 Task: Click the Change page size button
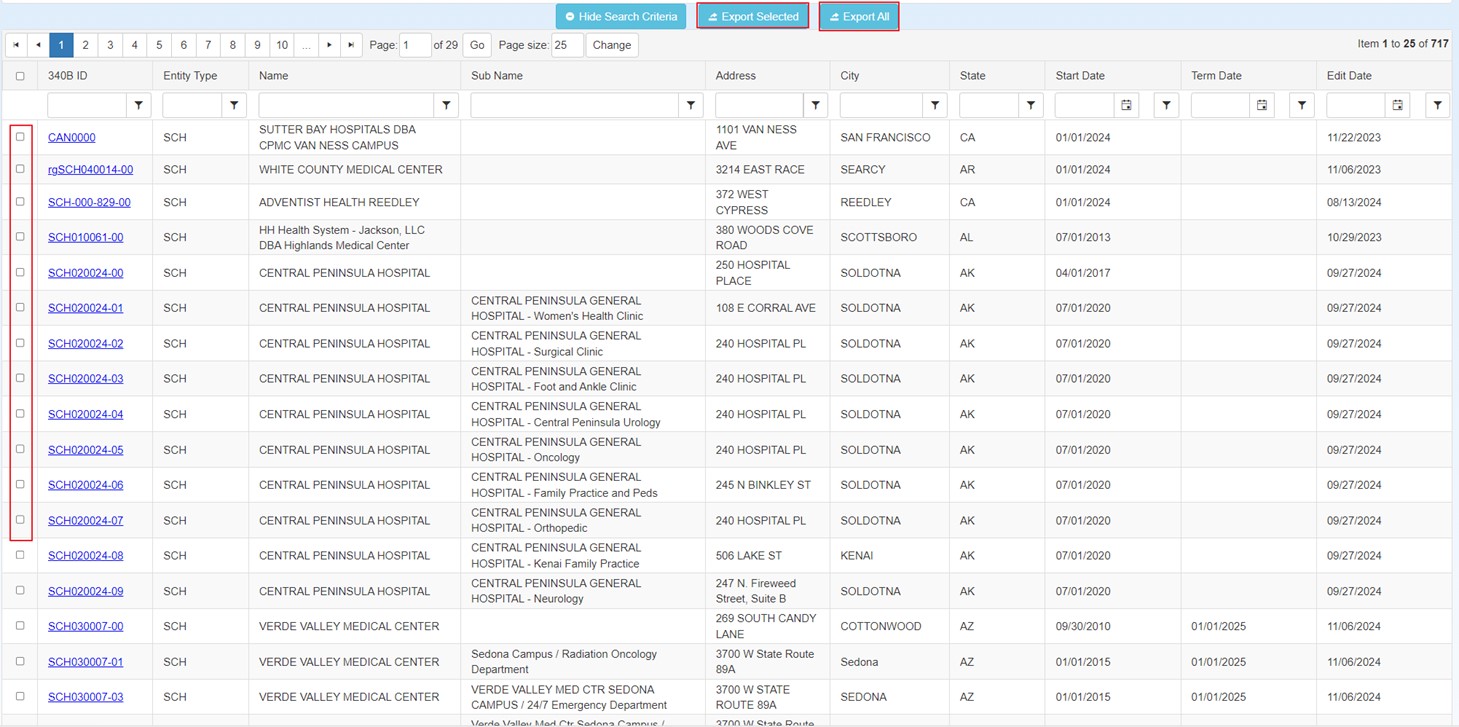coord(612,45)
